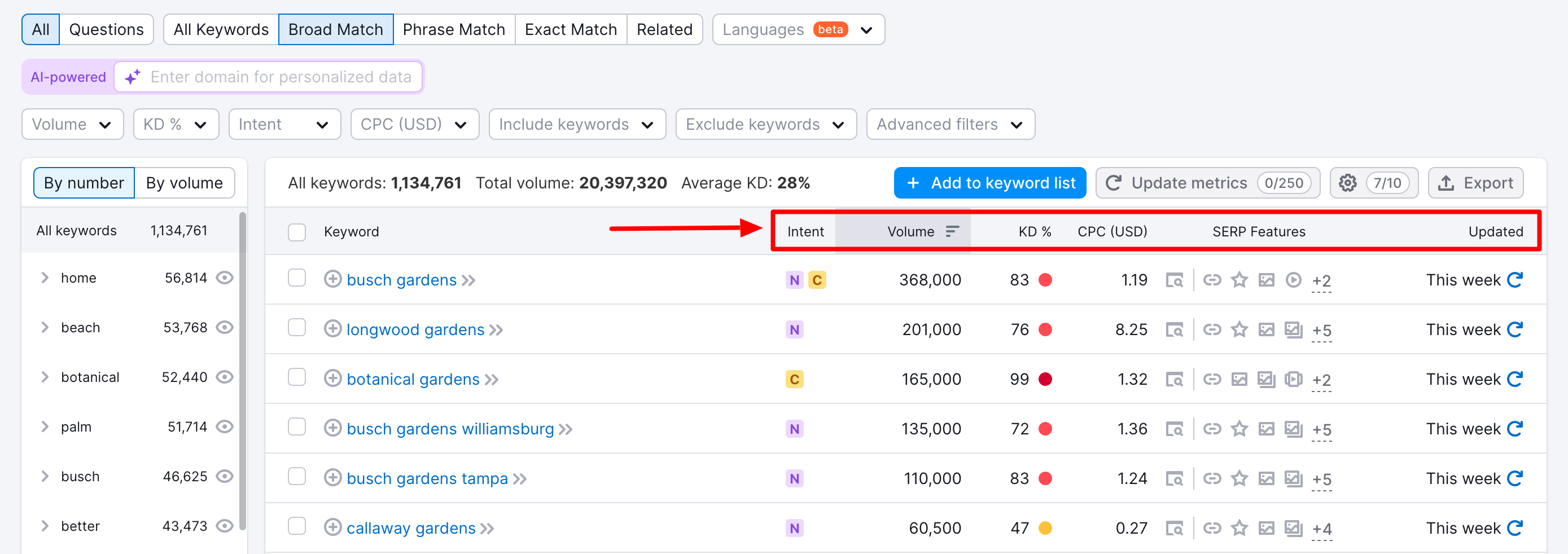Open the Languages beta dropdown
Viewport: 1568px width, 554px height.
point(798,29)
